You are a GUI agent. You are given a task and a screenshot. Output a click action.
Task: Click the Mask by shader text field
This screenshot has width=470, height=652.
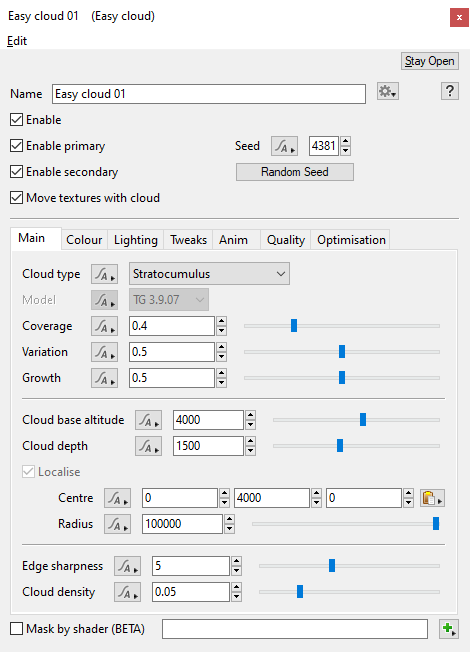(295, 629)
